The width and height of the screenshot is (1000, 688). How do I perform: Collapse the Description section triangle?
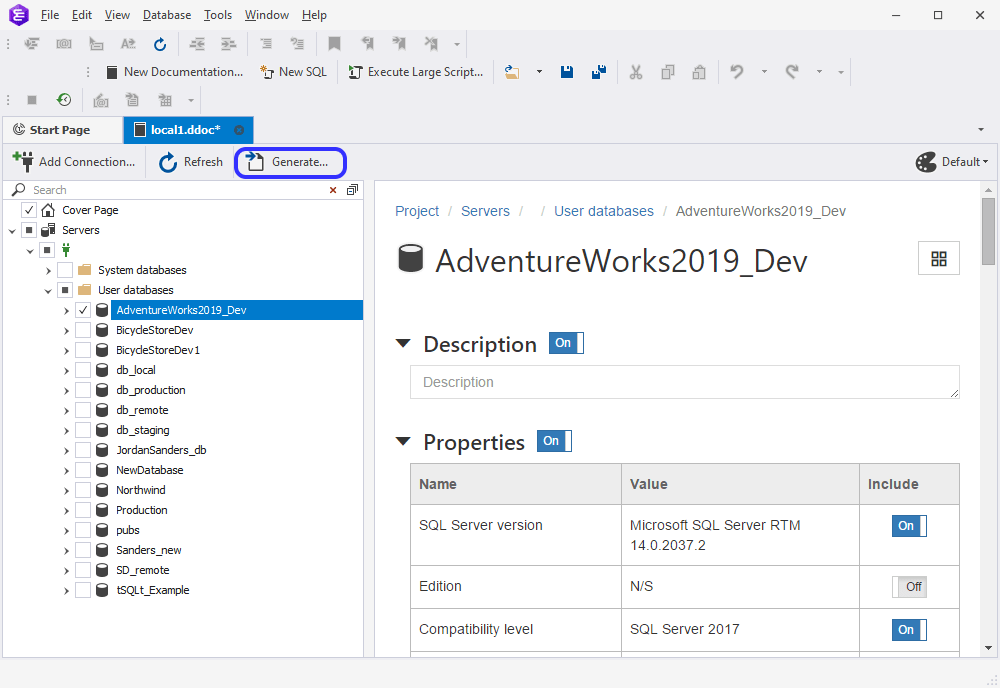(403, 344)
